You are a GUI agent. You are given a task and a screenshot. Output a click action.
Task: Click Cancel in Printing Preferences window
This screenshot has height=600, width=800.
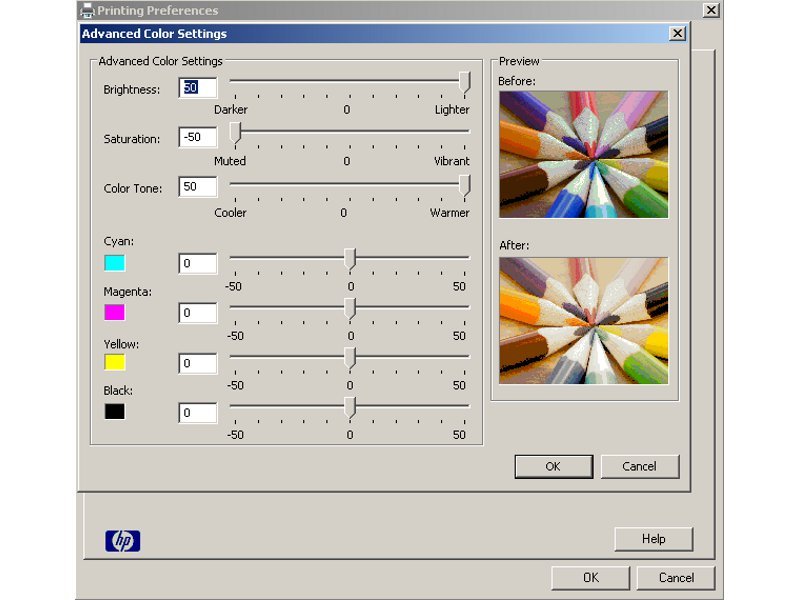(676, 578)
